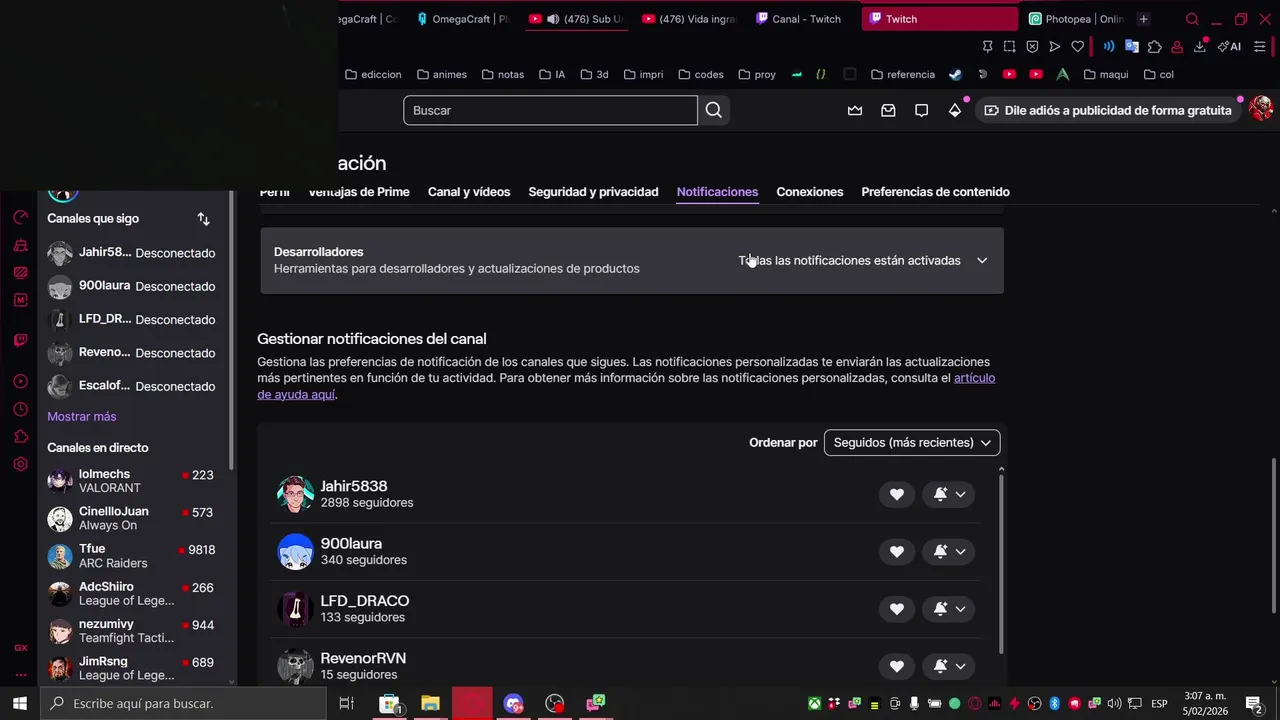Click the search magnifier button
This screenshot has height=720, width=1280.
(x=713, y=110)
